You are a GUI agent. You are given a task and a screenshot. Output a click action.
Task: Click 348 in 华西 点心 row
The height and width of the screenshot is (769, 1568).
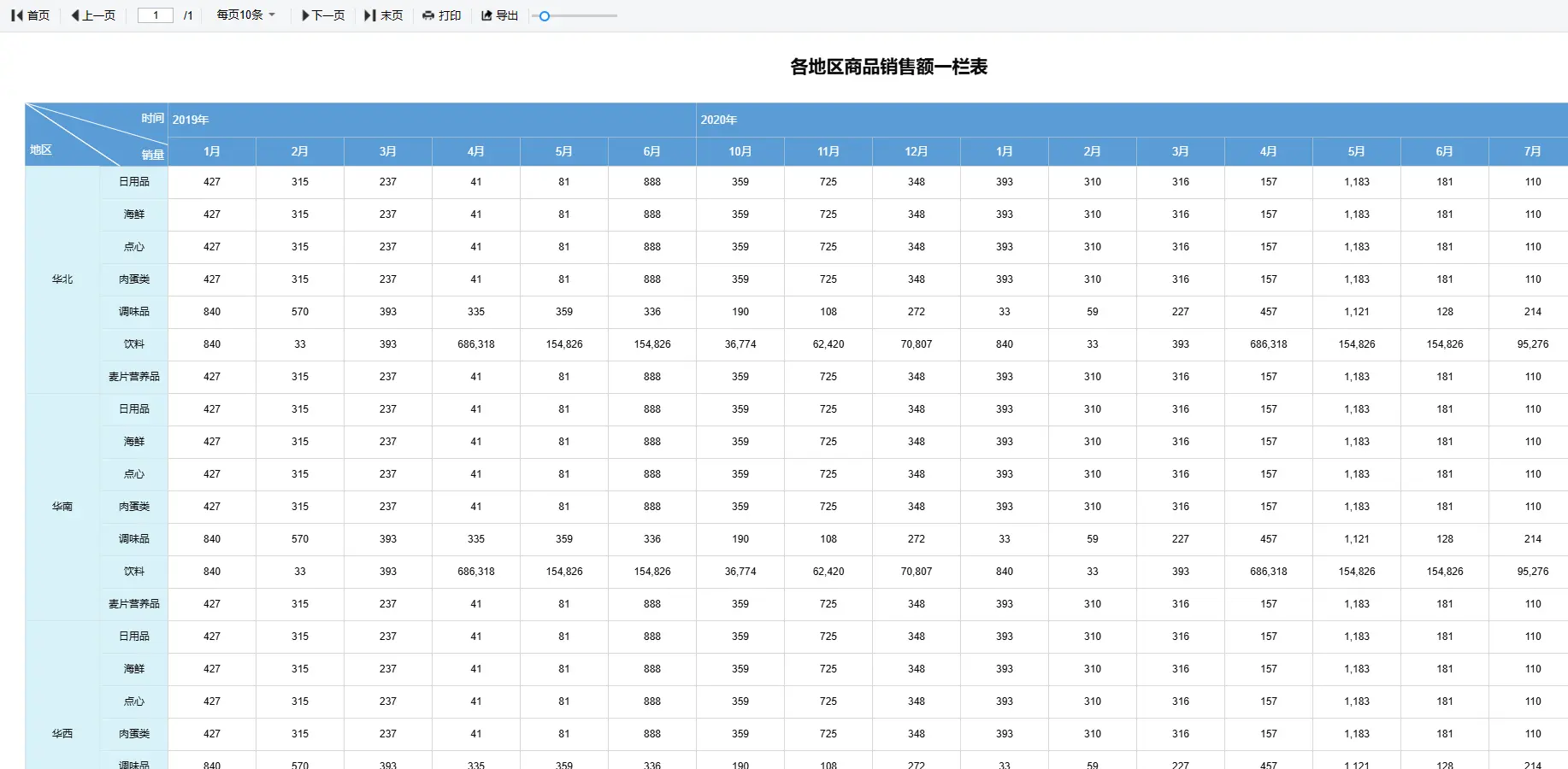[x=917, y=701]
